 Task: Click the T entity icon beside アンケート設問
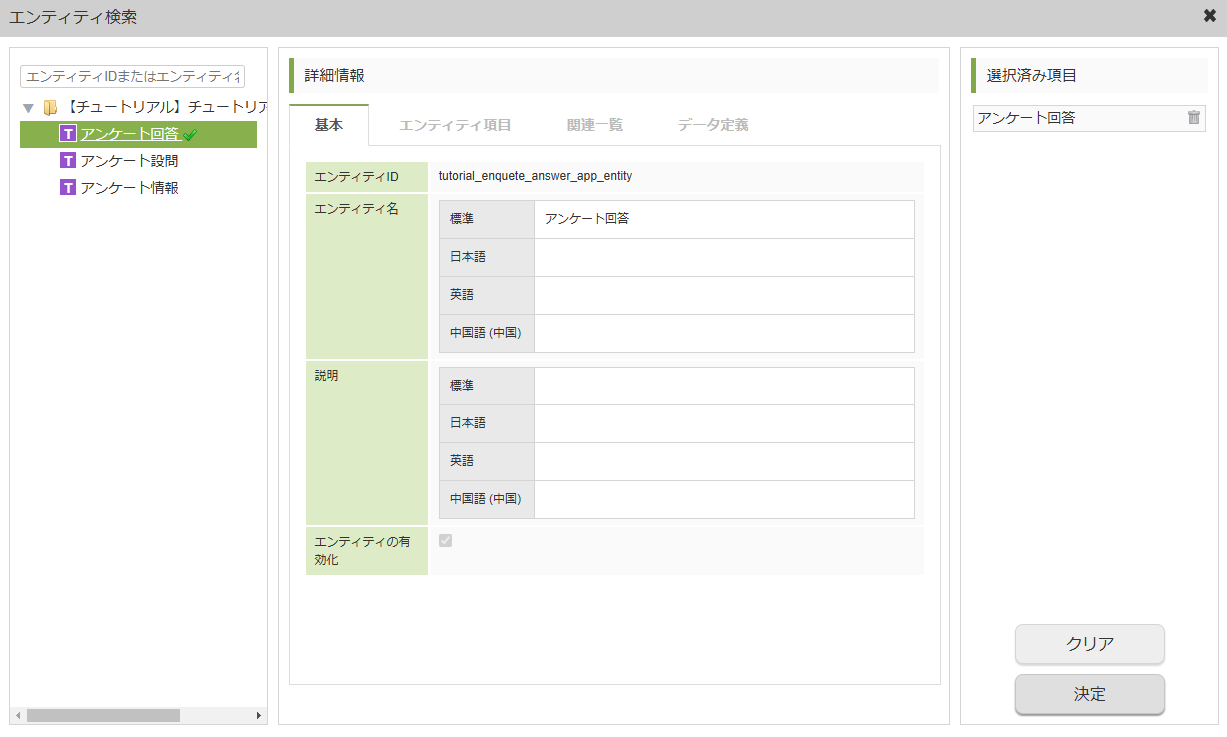[66, 159]
